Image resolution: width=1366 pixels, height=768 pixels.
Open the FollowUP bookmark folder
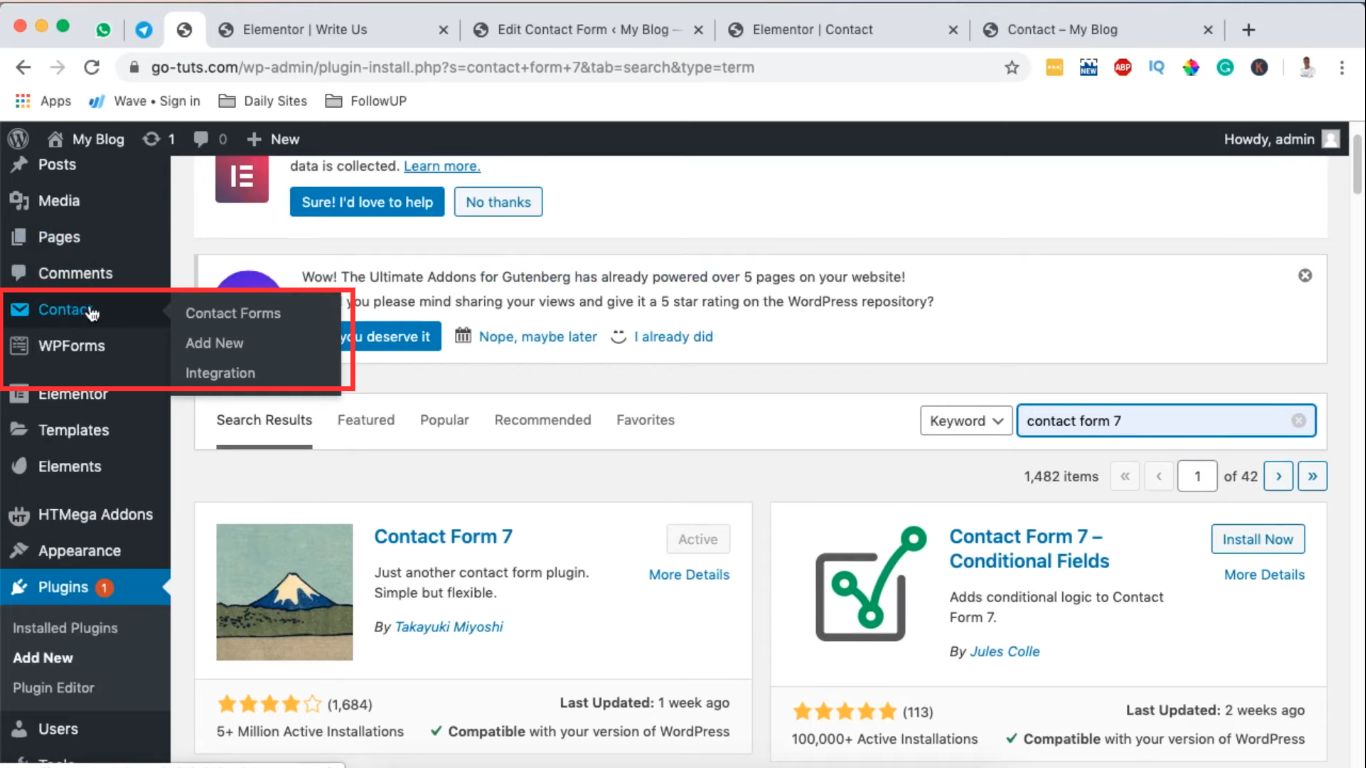(365, 101)
